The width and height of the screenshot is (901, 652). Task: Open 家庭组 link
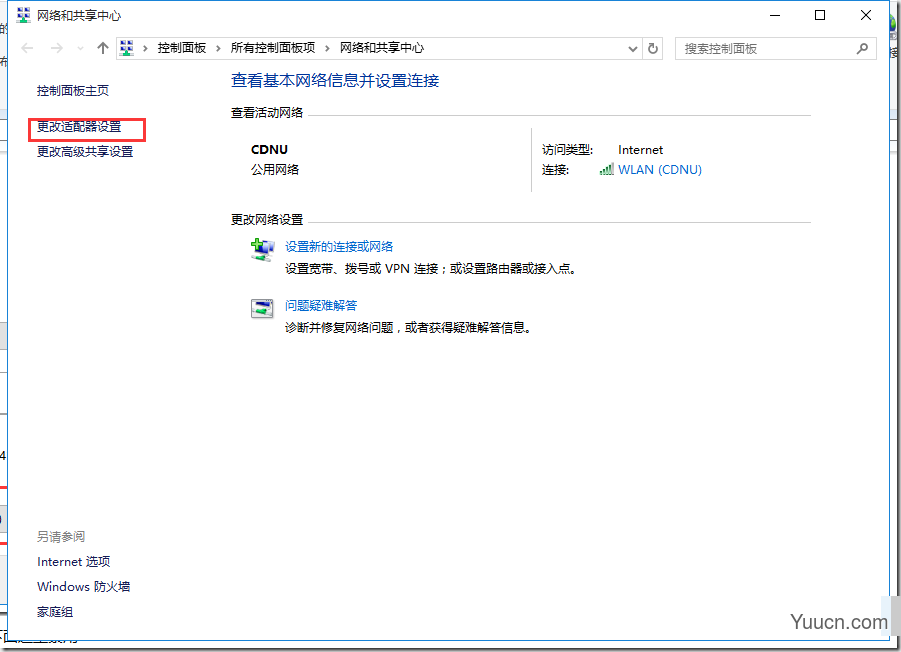tap(55, 612)
